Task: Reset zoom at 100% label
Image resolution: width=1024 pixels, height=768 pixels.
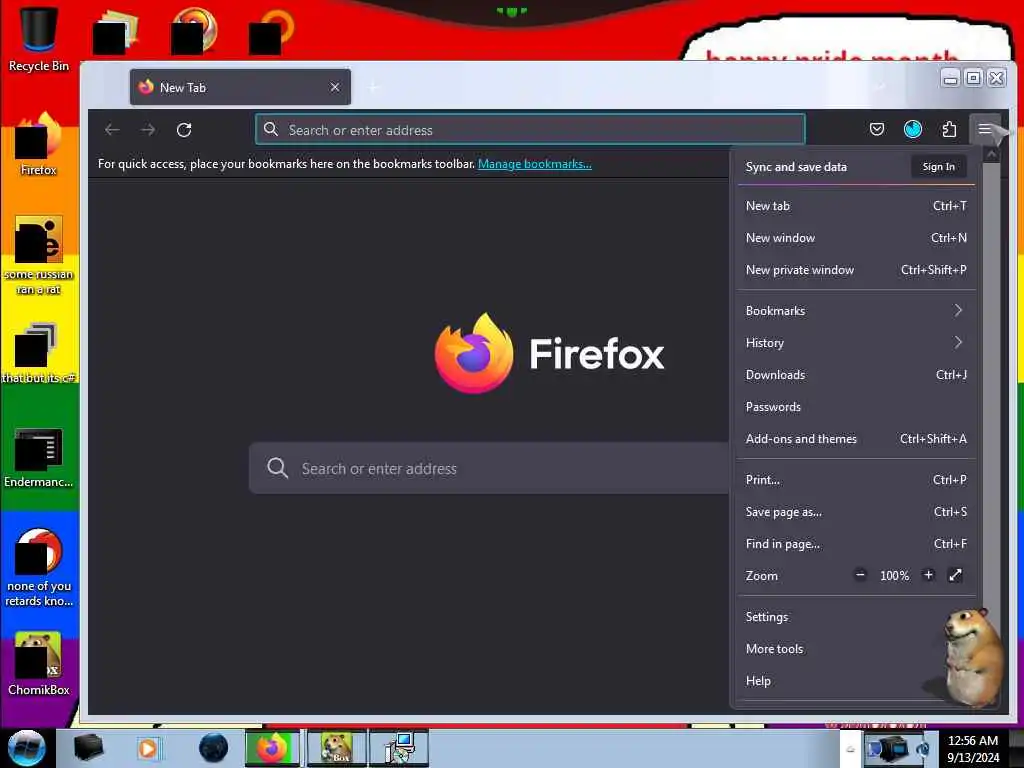Action: 894,576
